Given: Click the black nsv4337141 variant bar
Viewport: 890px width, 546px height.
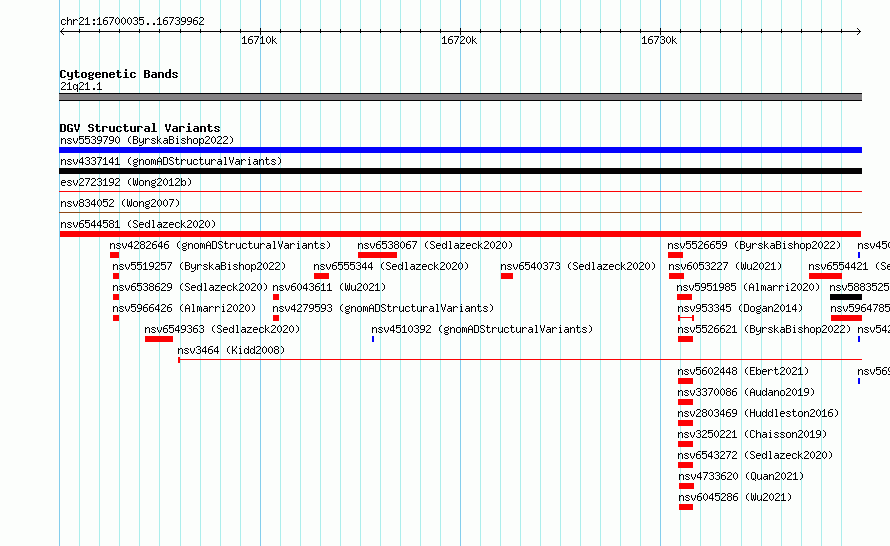Looking at the screenshot, I should point(460,171).
